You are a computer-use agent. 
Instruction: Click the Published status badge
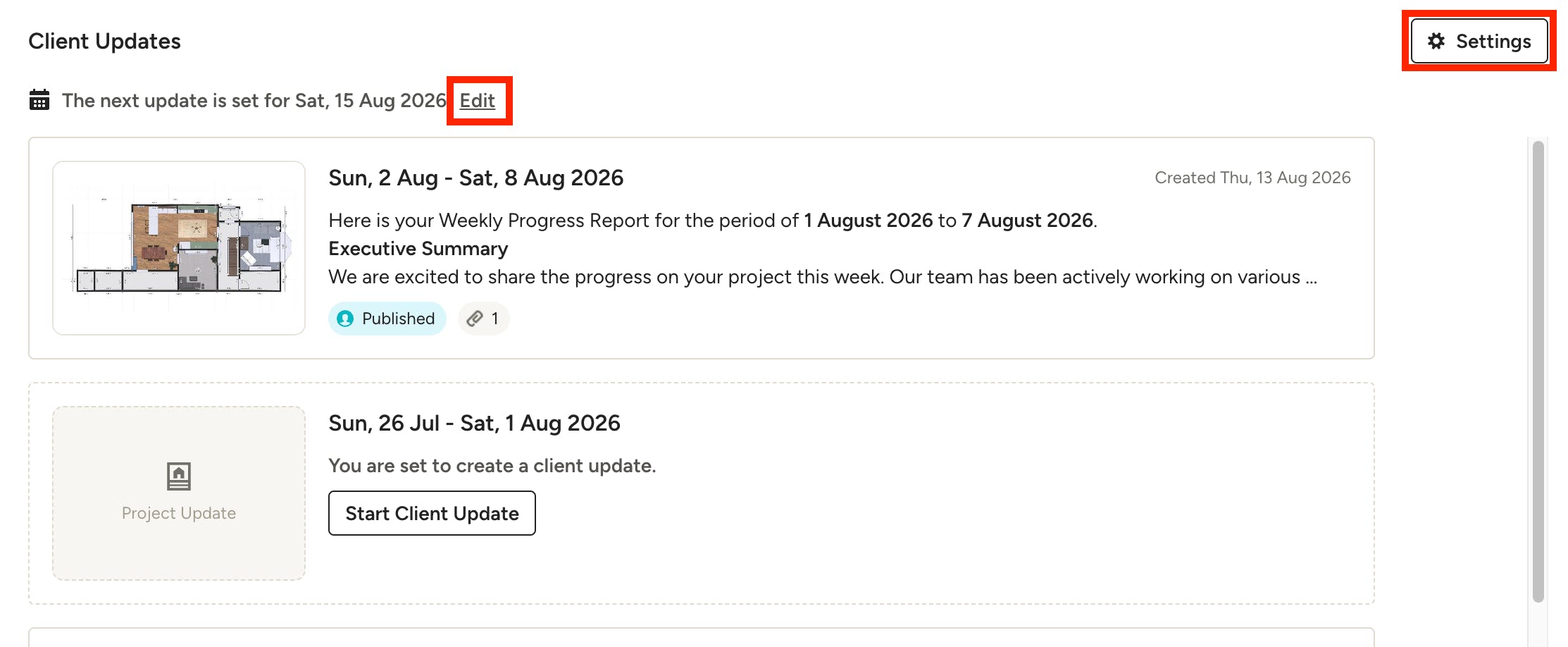click(x=387, y=319)
